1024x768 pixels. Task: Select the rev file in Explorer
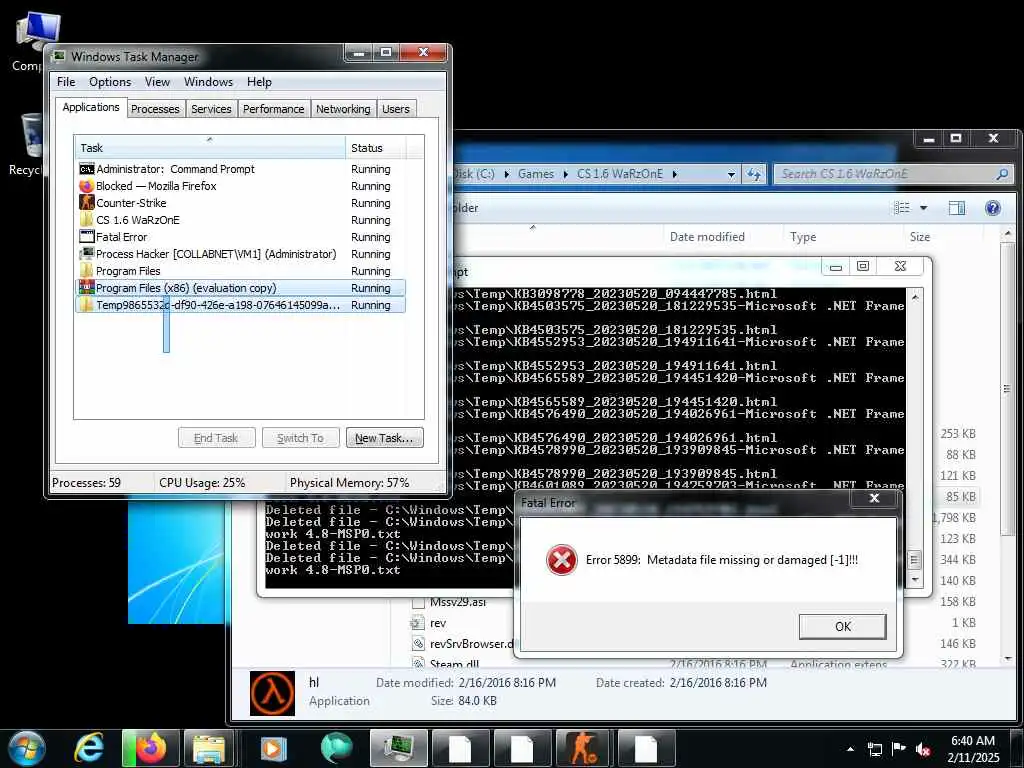[x=438, y=623]
